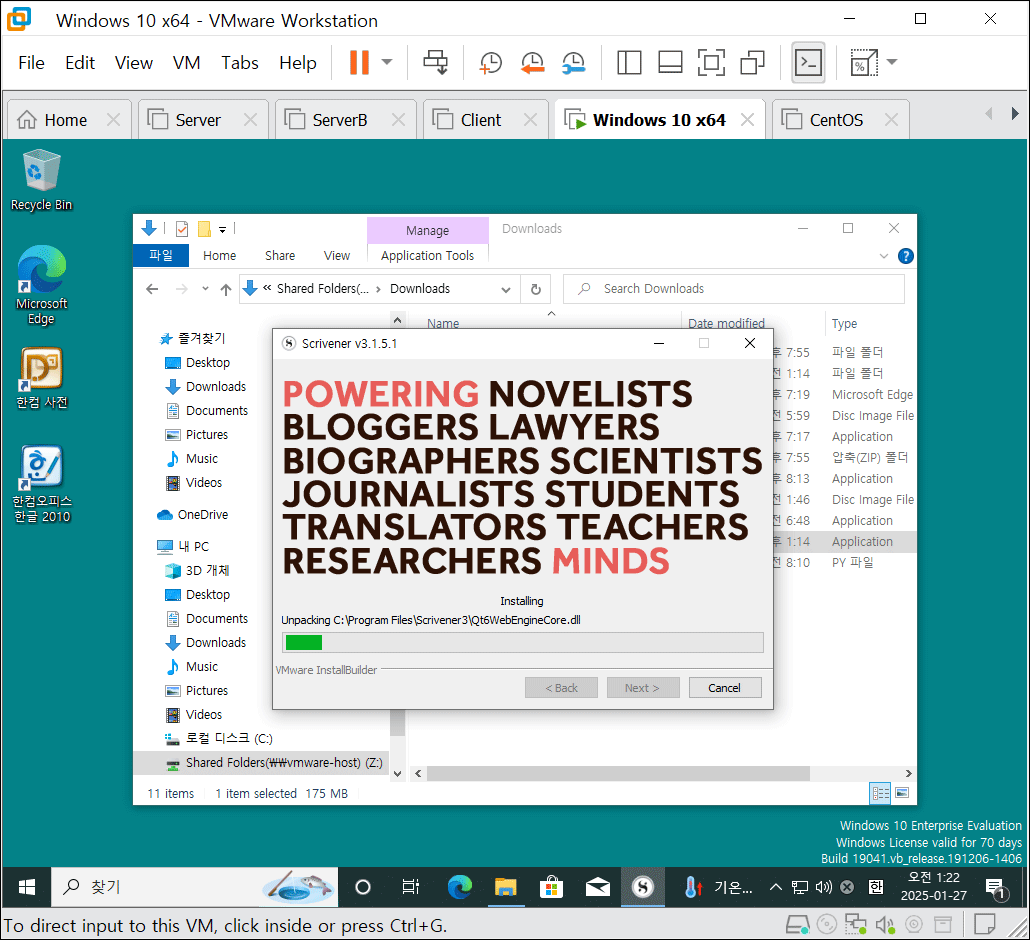Image resolution: width=1030 pixels, height=940 pixels.
Task: Show hidden system tray icons
Action: pyautogui.click(x=775, y=887)
